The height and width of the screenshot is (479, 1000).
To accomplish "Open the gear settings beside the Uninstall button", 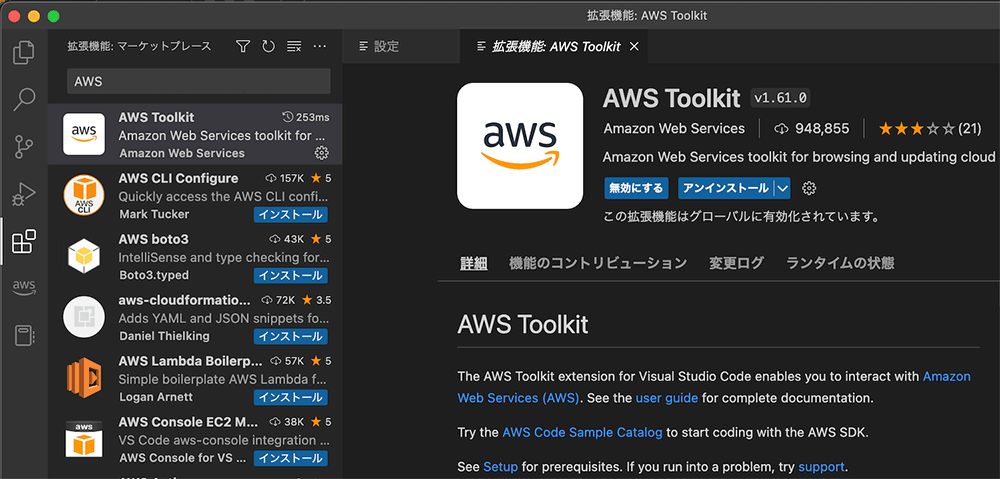I will pos(809,188).
